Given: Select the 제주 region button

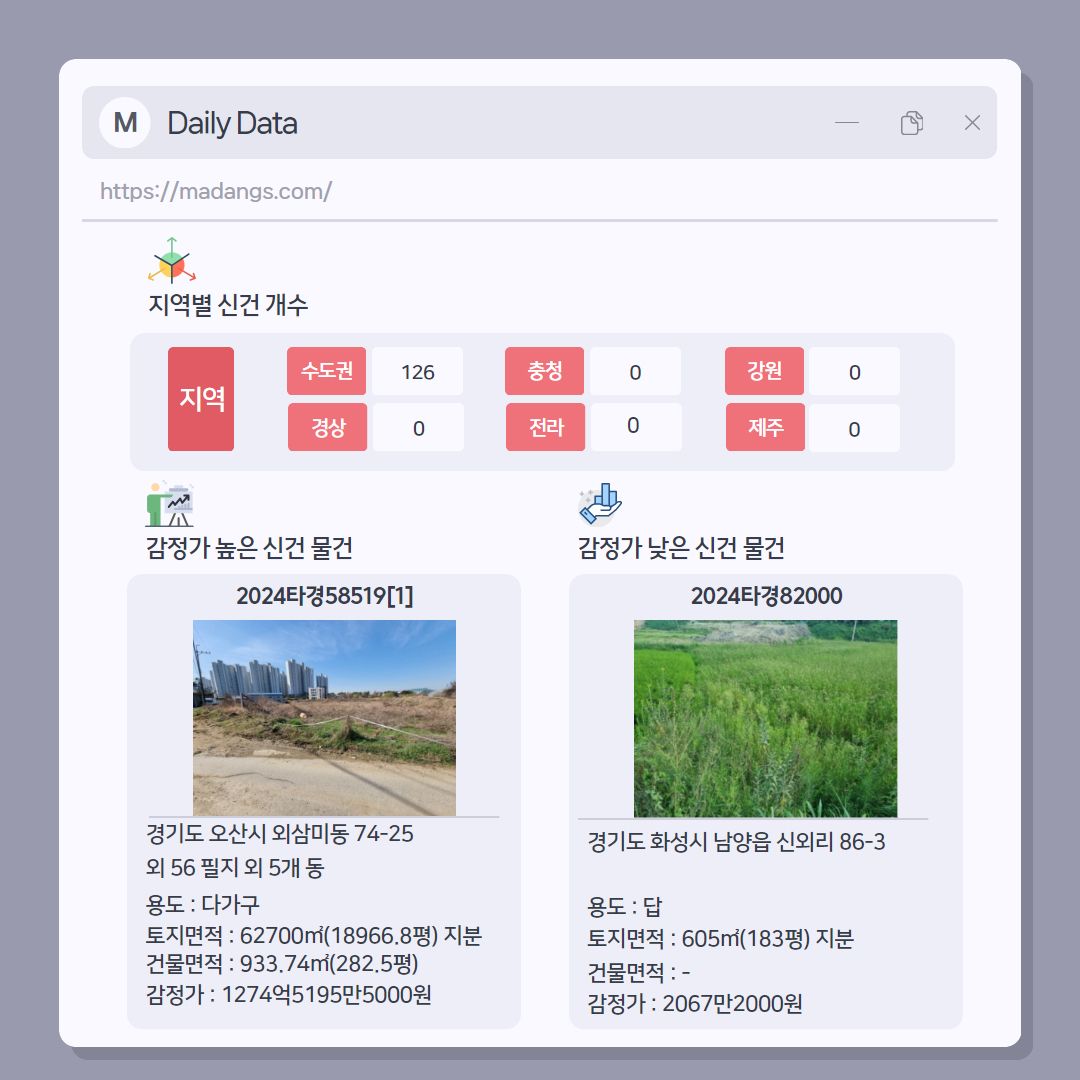Looking at the screenshot, I should pos(765,427).
